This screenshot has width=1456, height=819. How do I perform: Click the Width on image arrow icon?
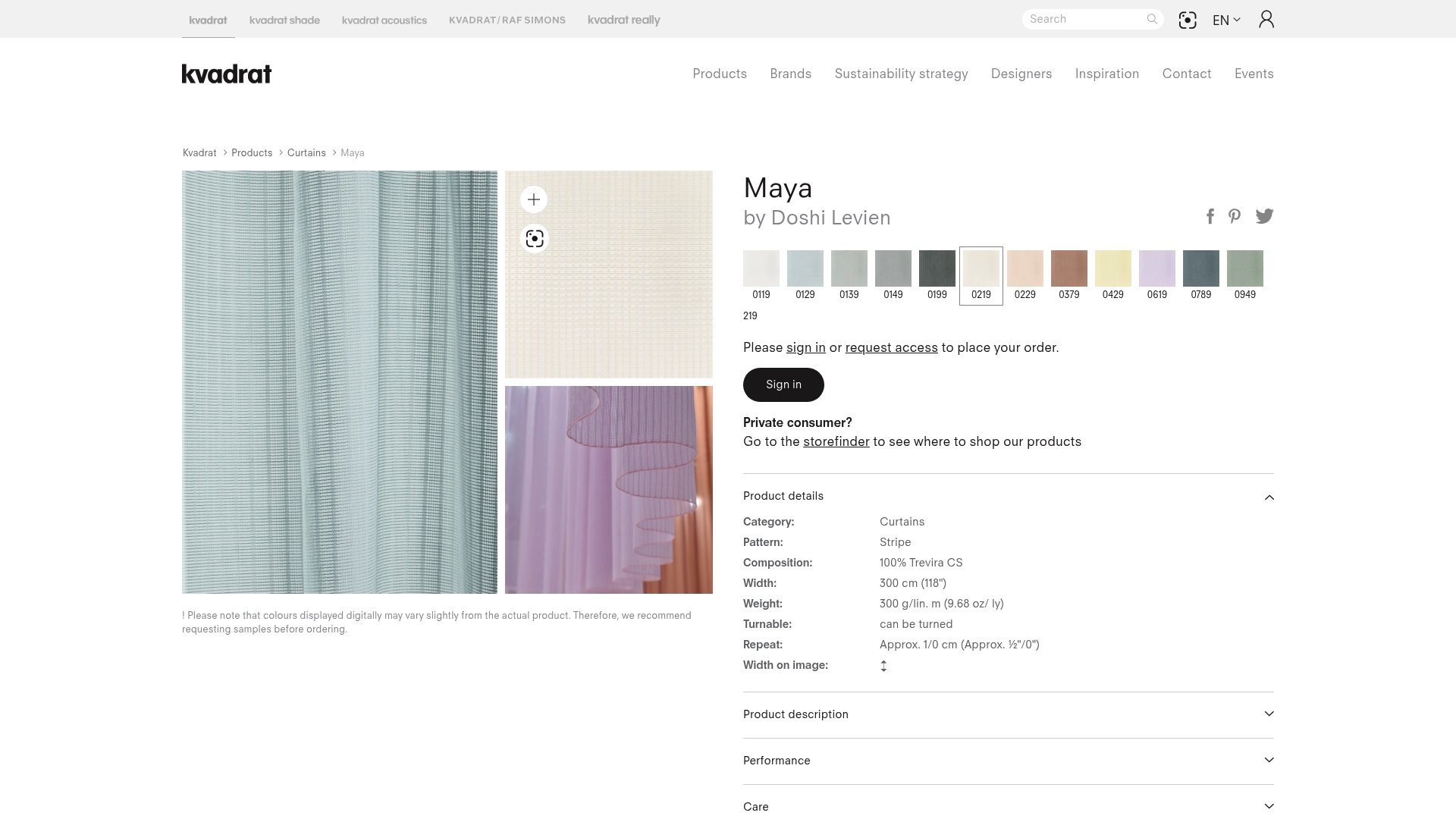click(883, 666)
